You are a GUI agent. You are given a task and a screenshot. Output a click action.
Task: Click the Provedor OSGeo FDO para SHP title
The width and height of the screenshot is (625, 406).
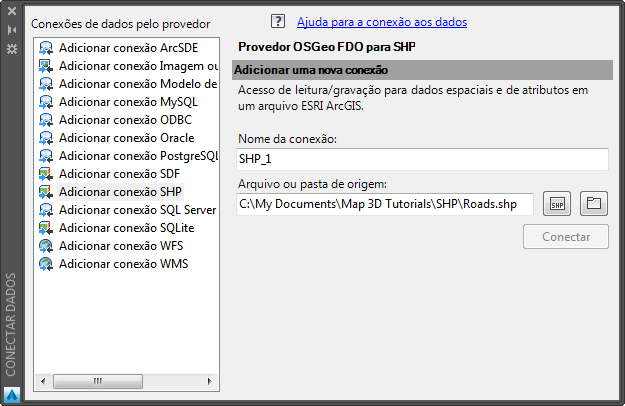tap(327, 47)
